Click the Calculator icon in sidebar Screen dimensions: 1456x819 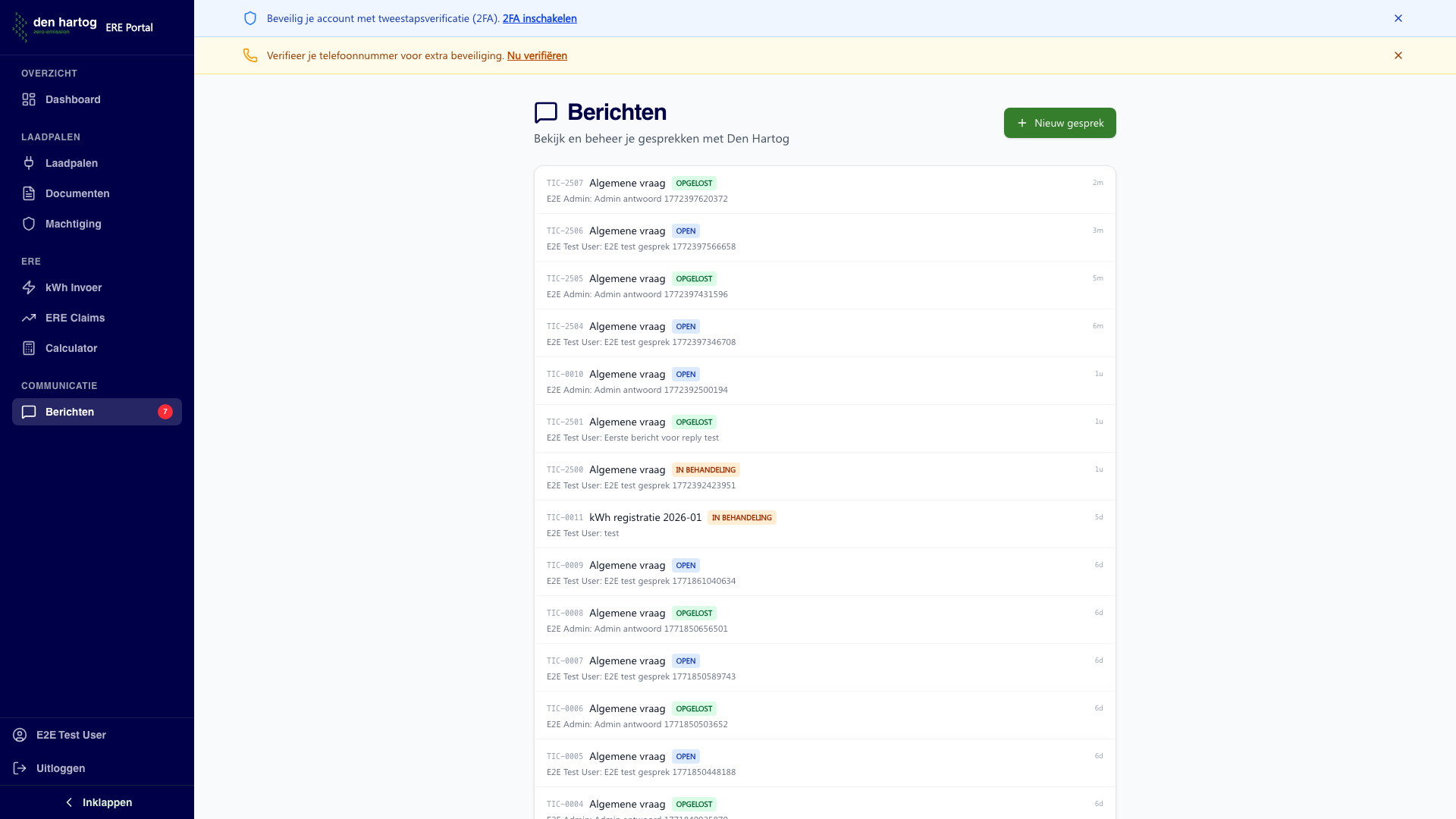tap(29, 348)
